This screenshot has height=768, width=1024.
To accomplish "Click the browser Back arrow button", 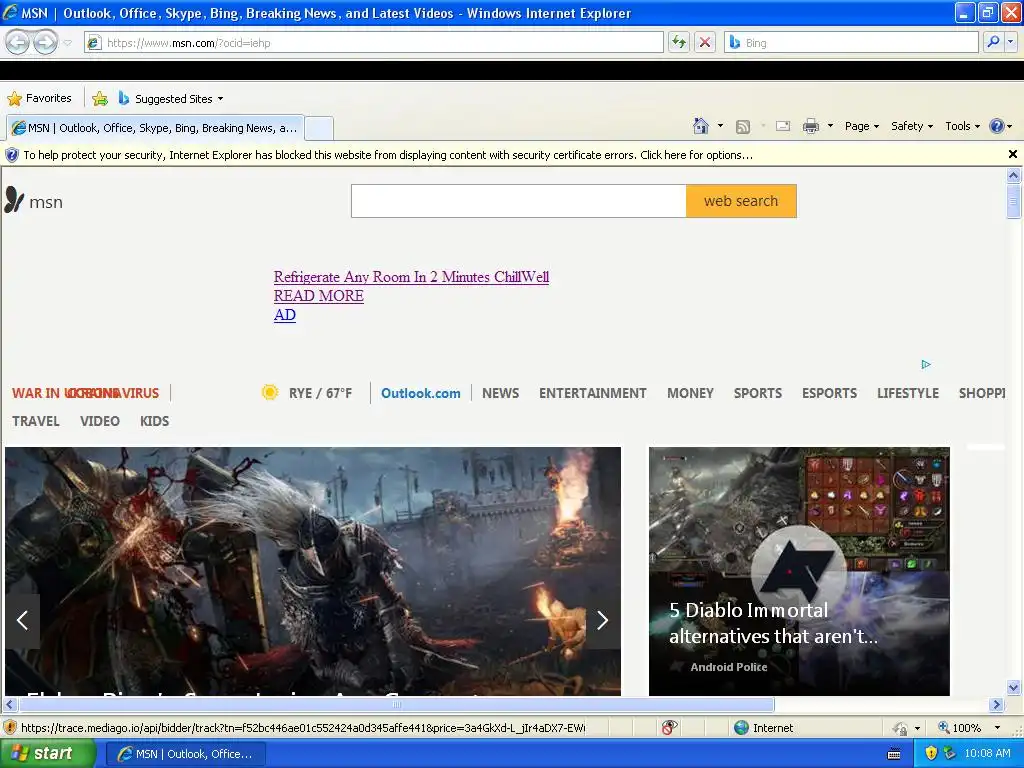I will click(x=18, y=43).
